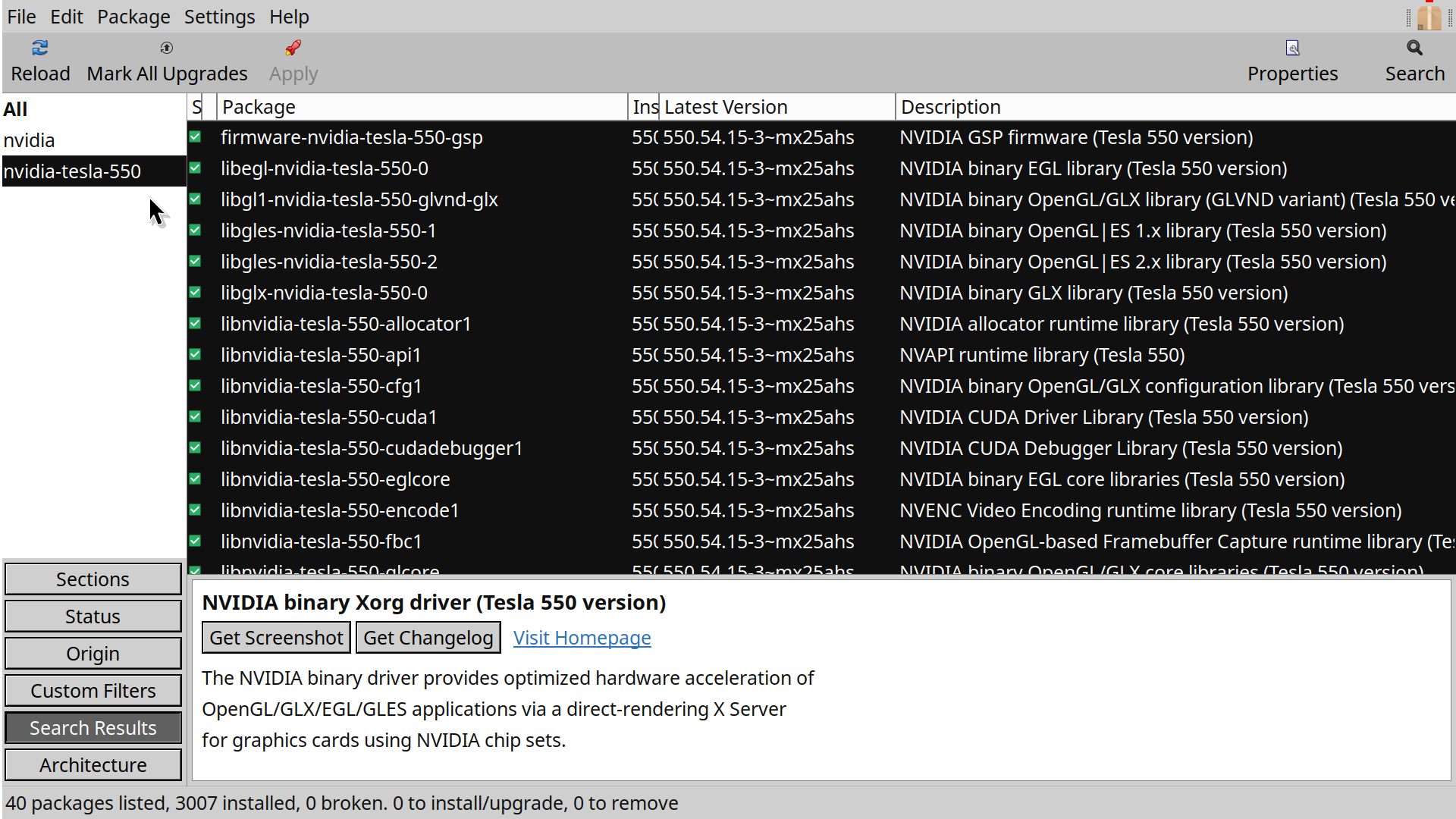Sort by Description column header

point(1175,107)
